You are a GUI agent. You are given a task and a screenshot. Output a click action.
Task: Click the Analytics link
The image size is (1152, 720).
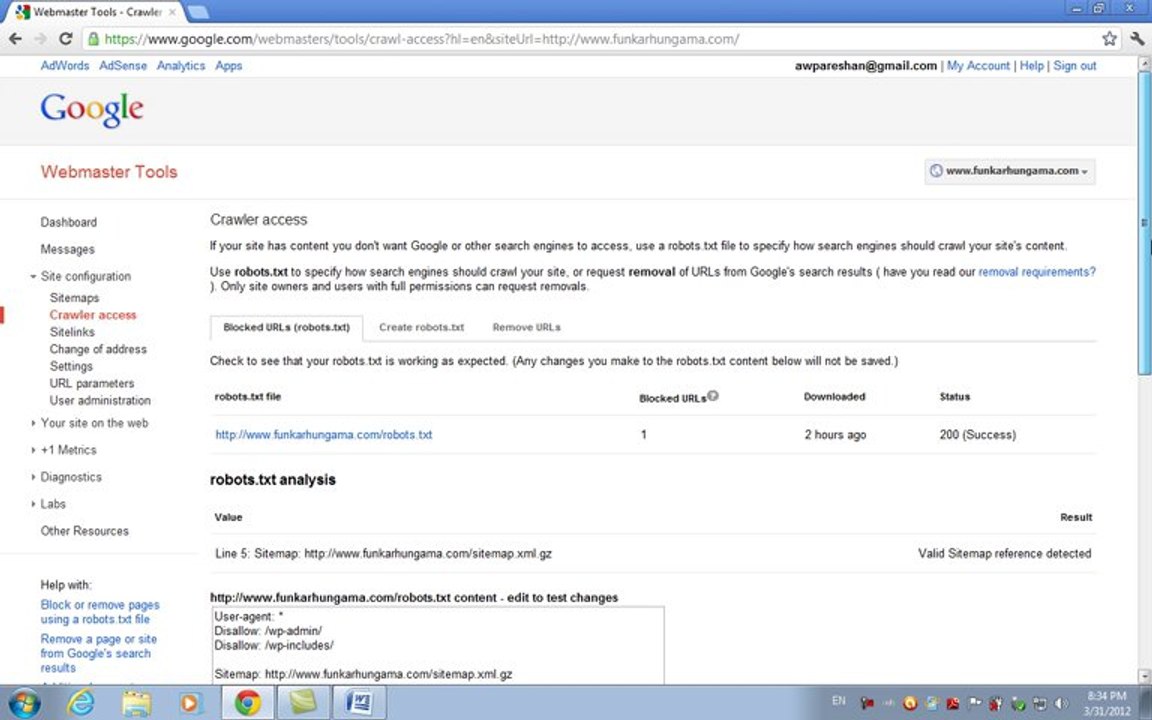[181, 65]
